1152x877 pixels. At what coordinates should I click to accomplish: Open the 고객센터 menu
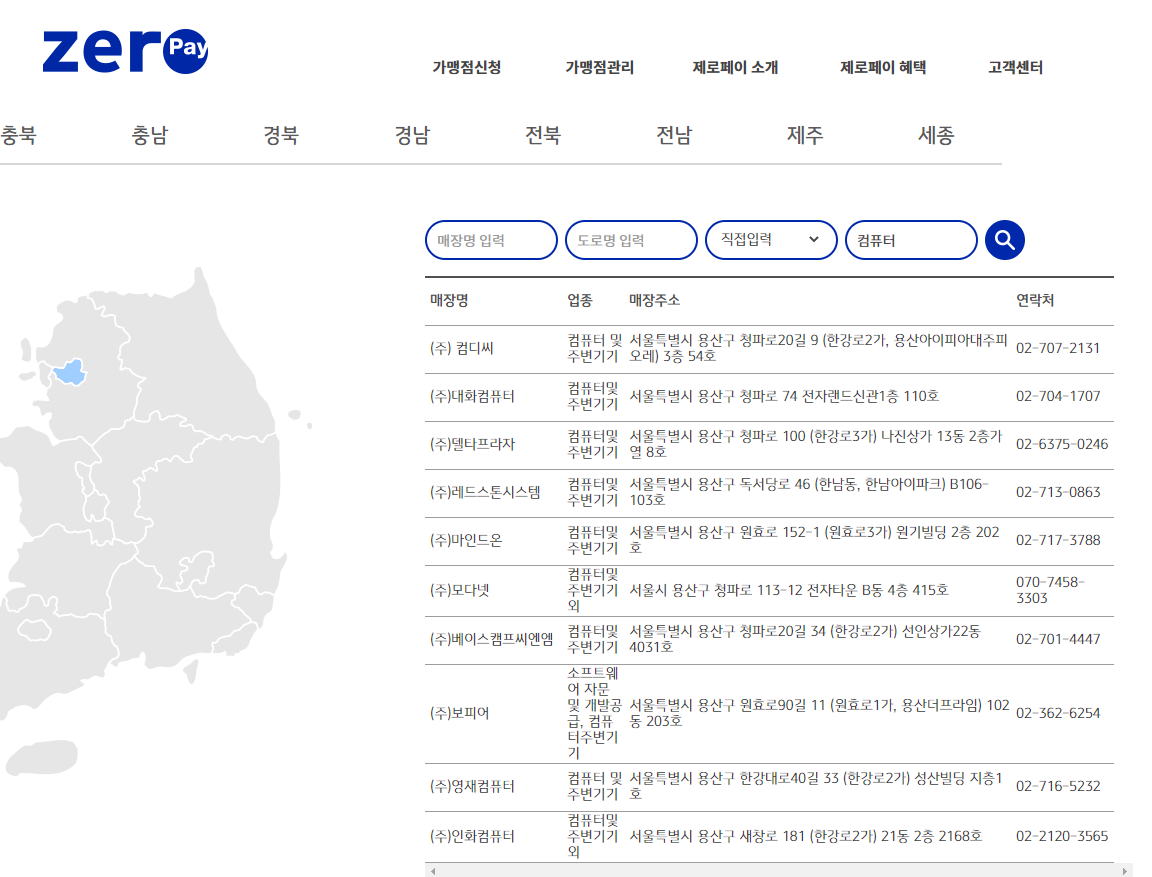pos(1015,68)
